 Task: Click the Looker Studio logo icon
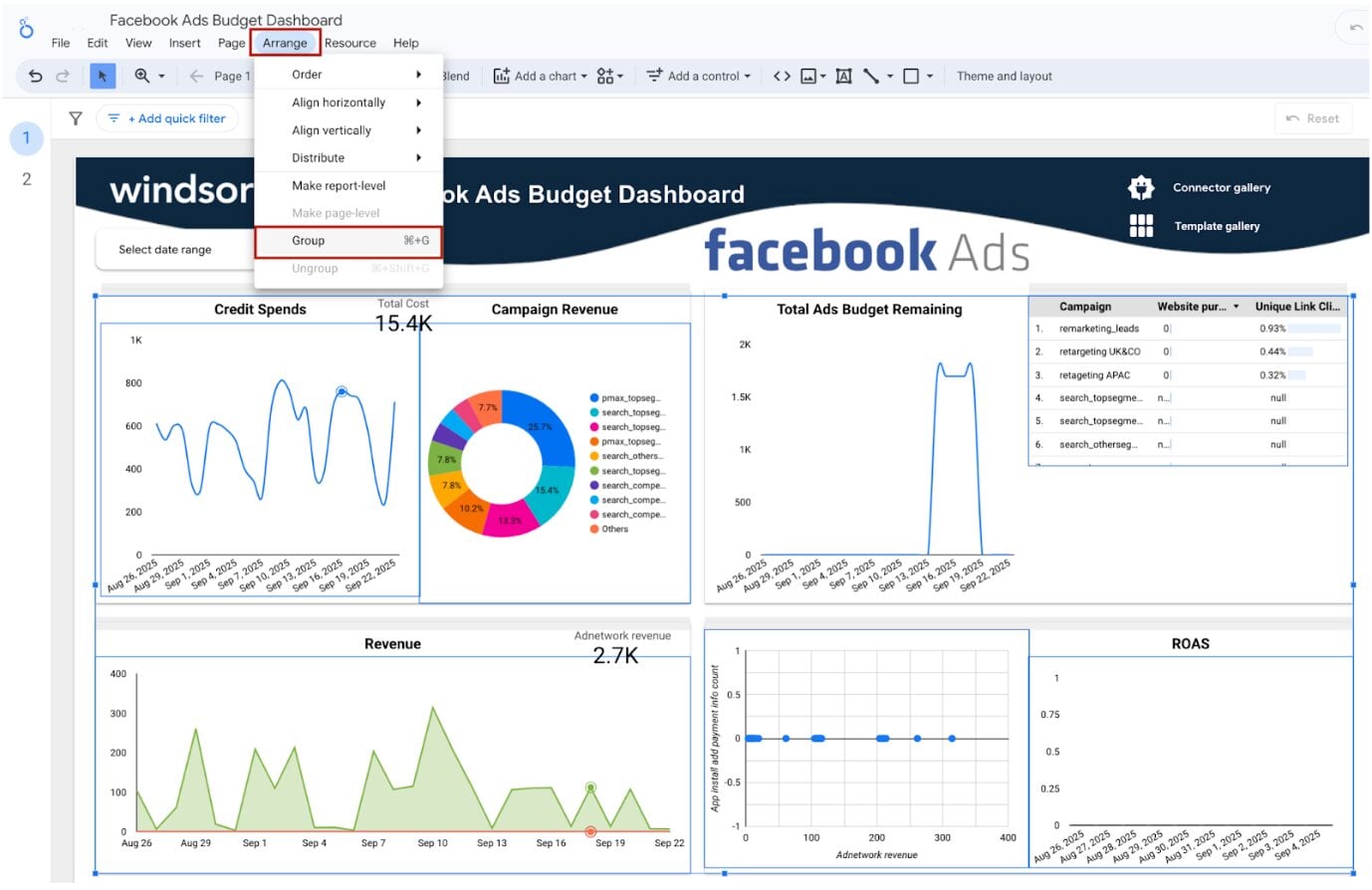point(26,29)
